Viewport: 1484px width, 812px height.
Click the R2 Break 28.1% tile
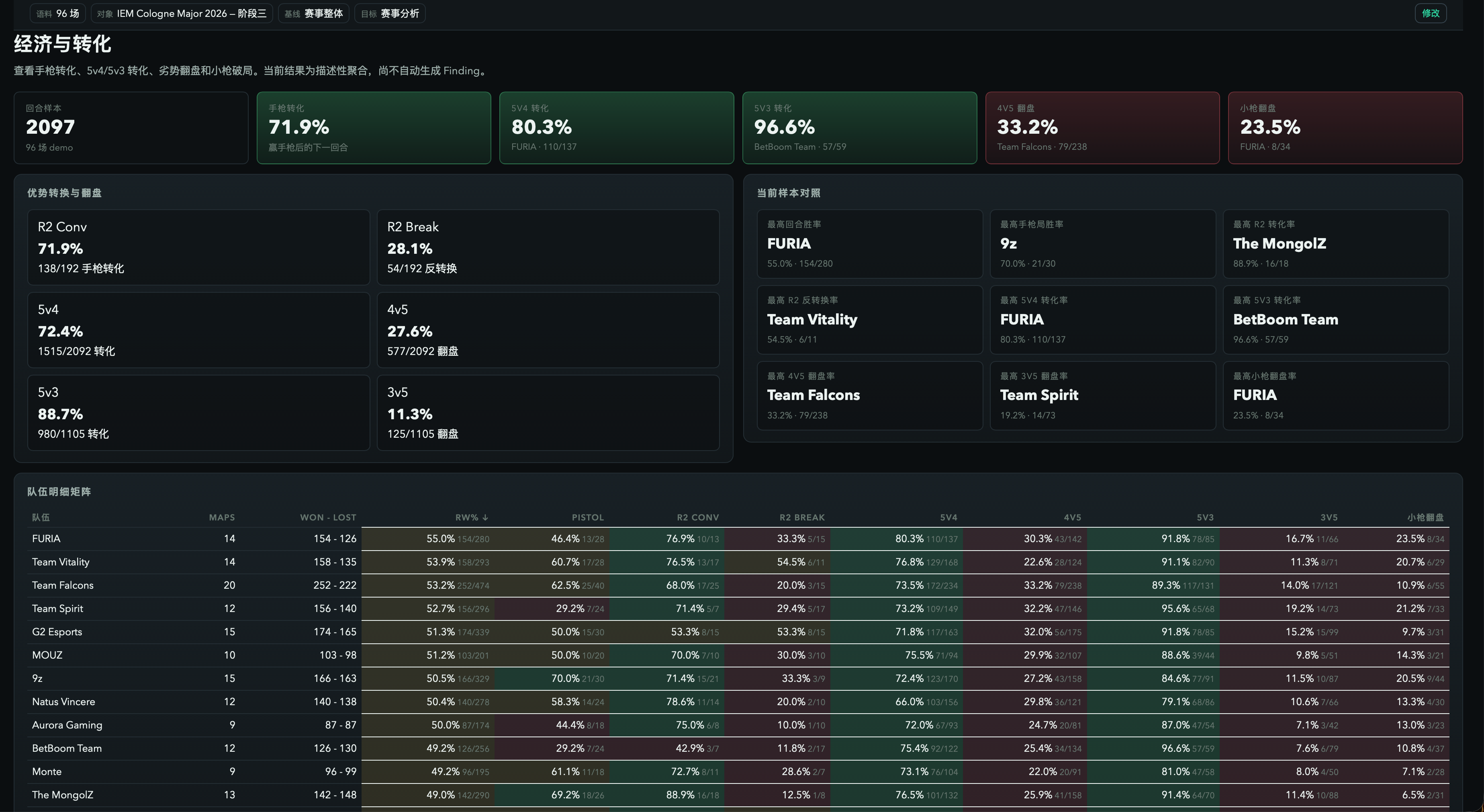pos(548,247)
